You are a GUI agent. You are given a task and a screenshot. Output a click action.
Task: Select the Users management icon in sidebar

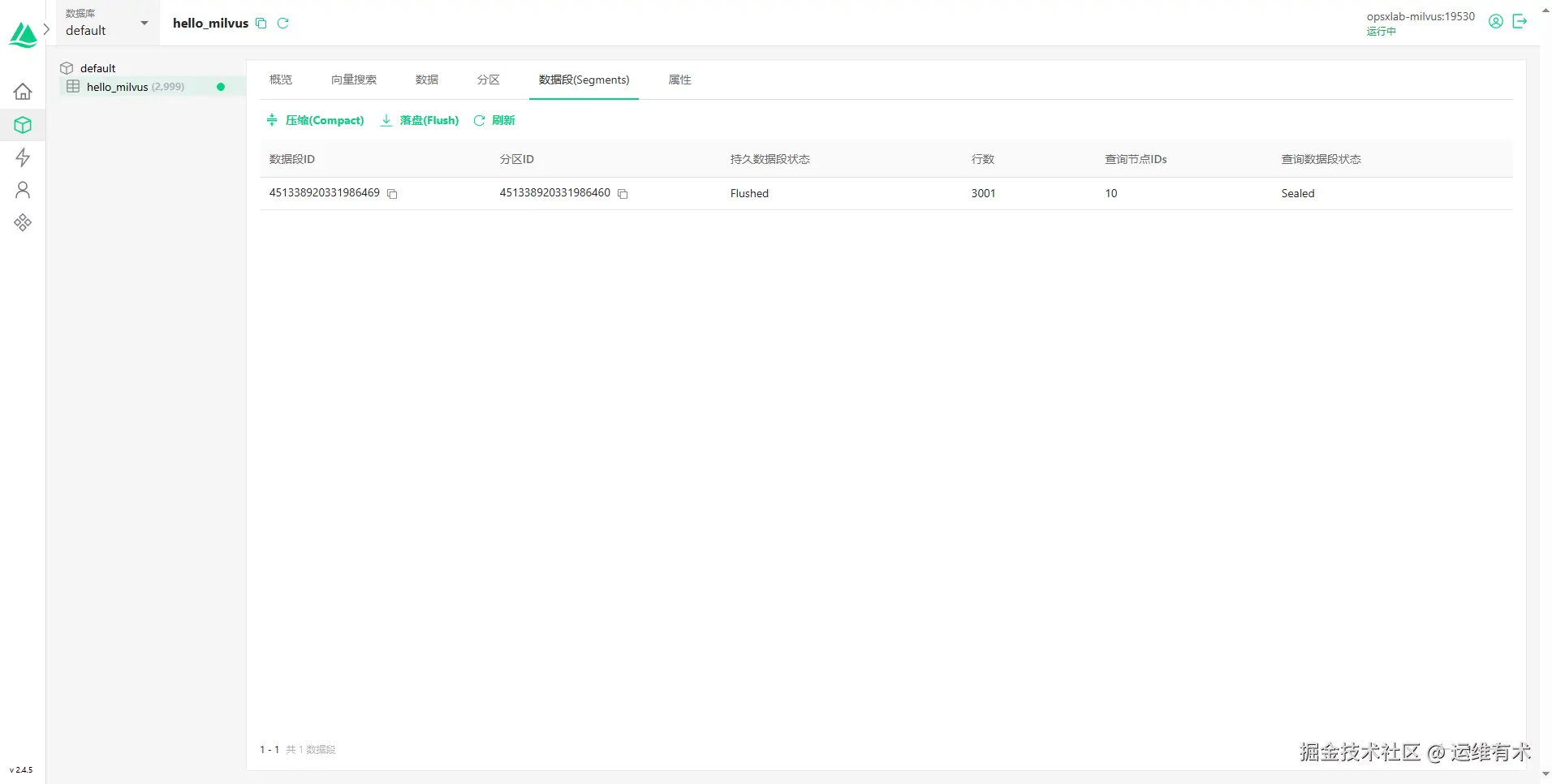click(x=23, y=189)
